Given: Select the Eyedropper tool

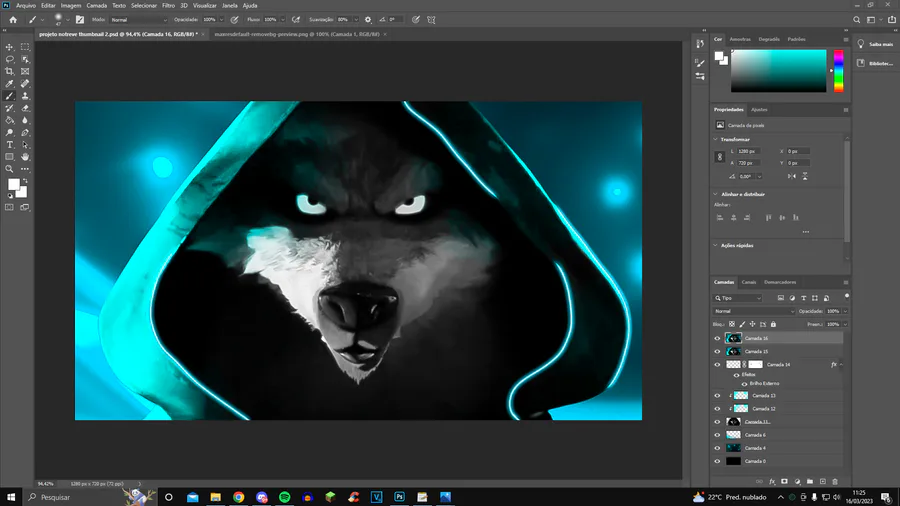Looking at the screenshot, I should point(10,84).
